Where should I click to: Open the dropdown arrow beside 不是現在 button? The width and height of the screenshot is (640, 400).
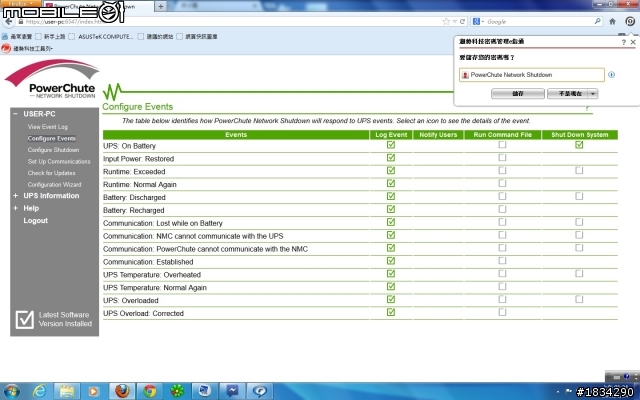pyautogui.click(x=593, y=94)
